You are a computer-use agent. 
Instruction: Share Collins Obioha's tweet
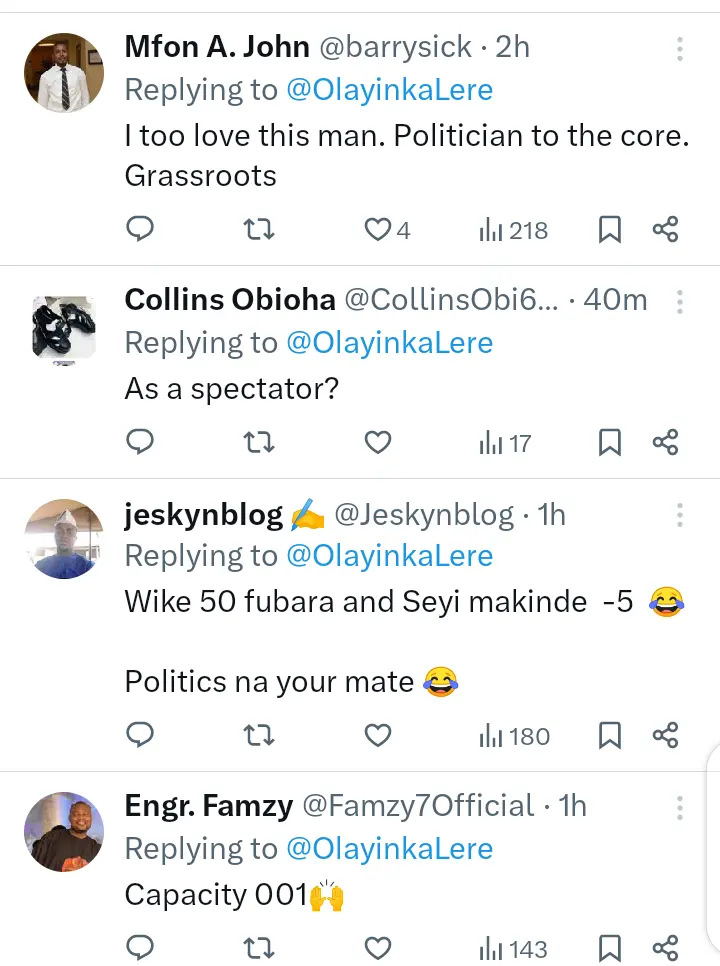(x=666, y=442)
